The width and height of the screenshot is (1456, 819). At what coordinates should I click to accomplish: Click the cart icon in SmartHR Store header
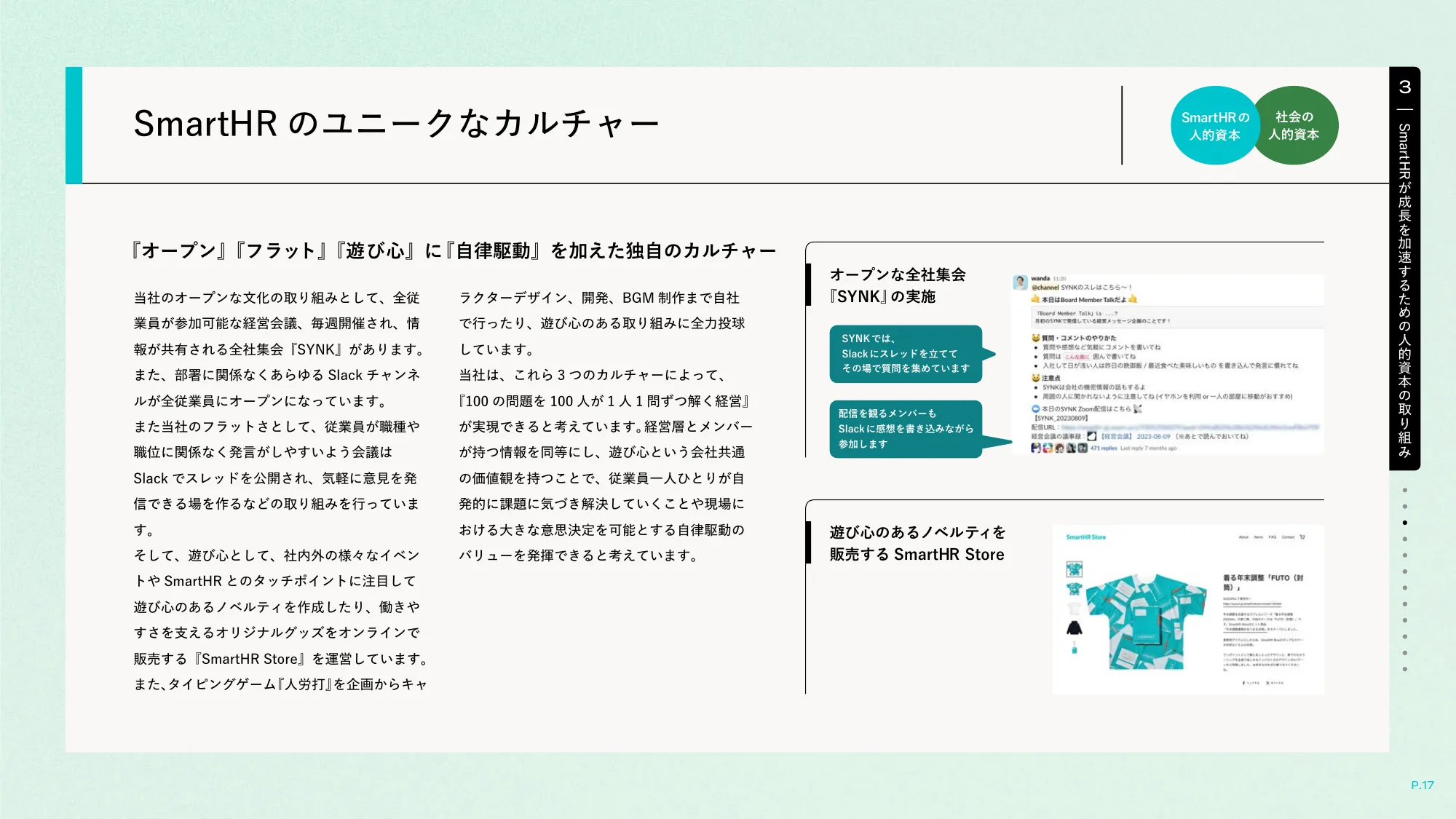point(1302,537)
